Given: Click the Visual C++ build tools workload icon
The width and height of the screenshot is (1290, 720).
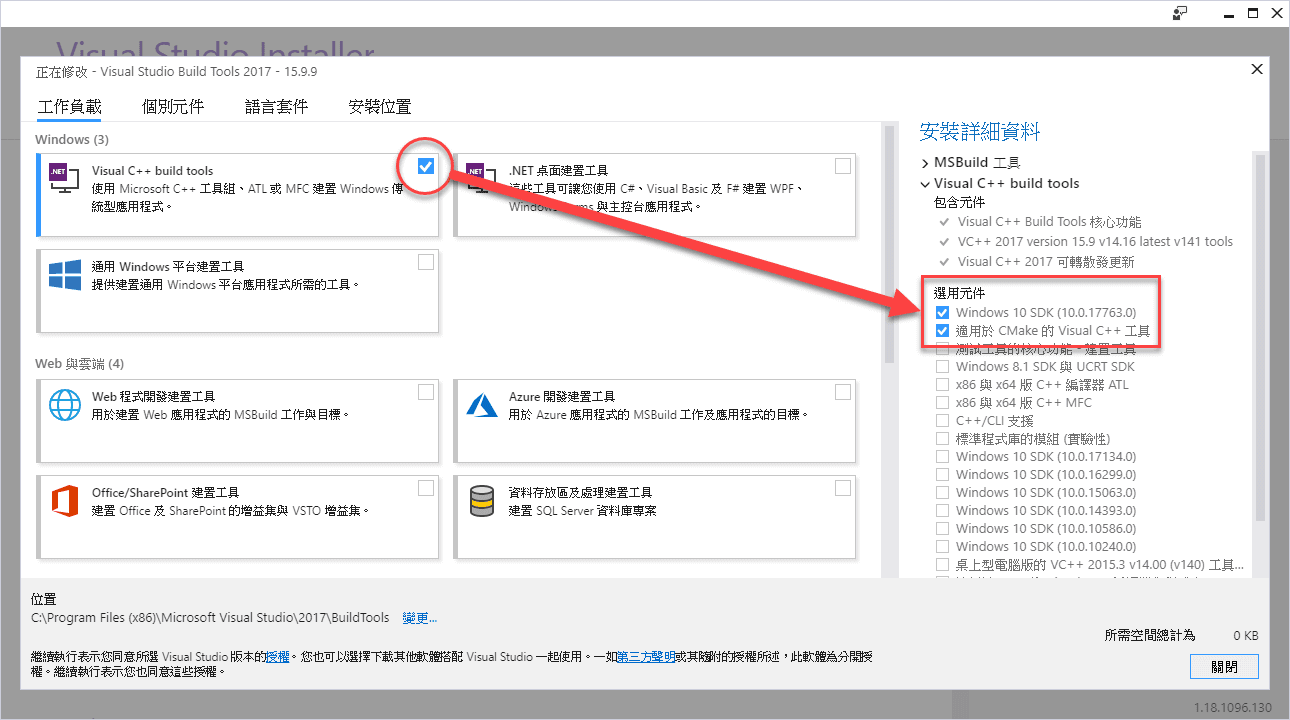Looking at the screenshot, I should (x=65, y=179).
